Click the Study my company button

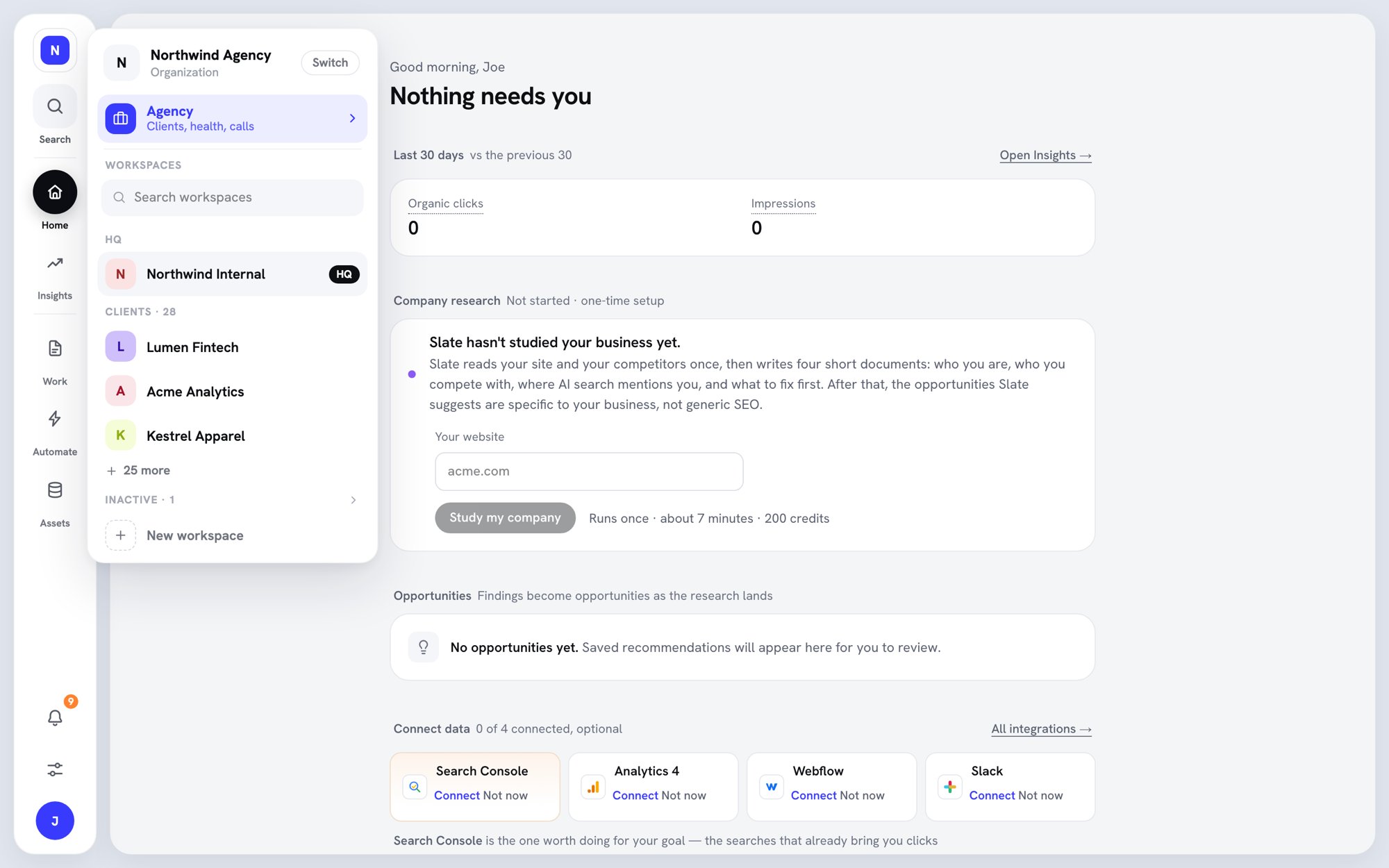tap(505, 517)
